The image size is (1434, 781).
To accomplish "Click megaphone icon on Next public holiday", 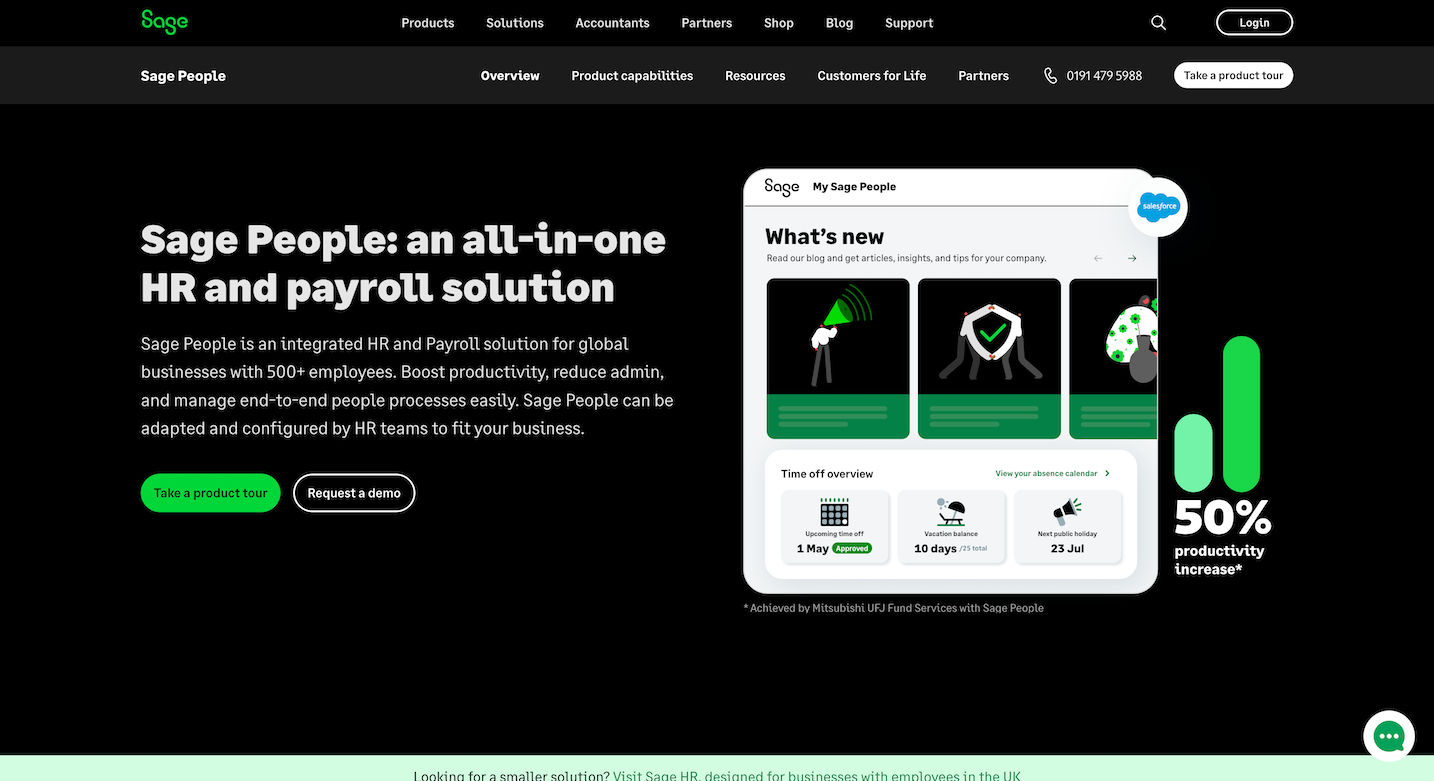I will point(1067,512).
